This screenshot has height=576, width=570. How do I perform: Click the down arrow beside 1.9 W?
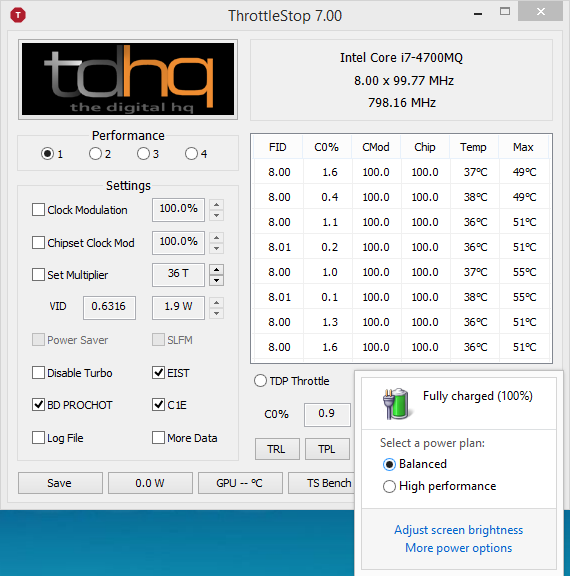217,313
